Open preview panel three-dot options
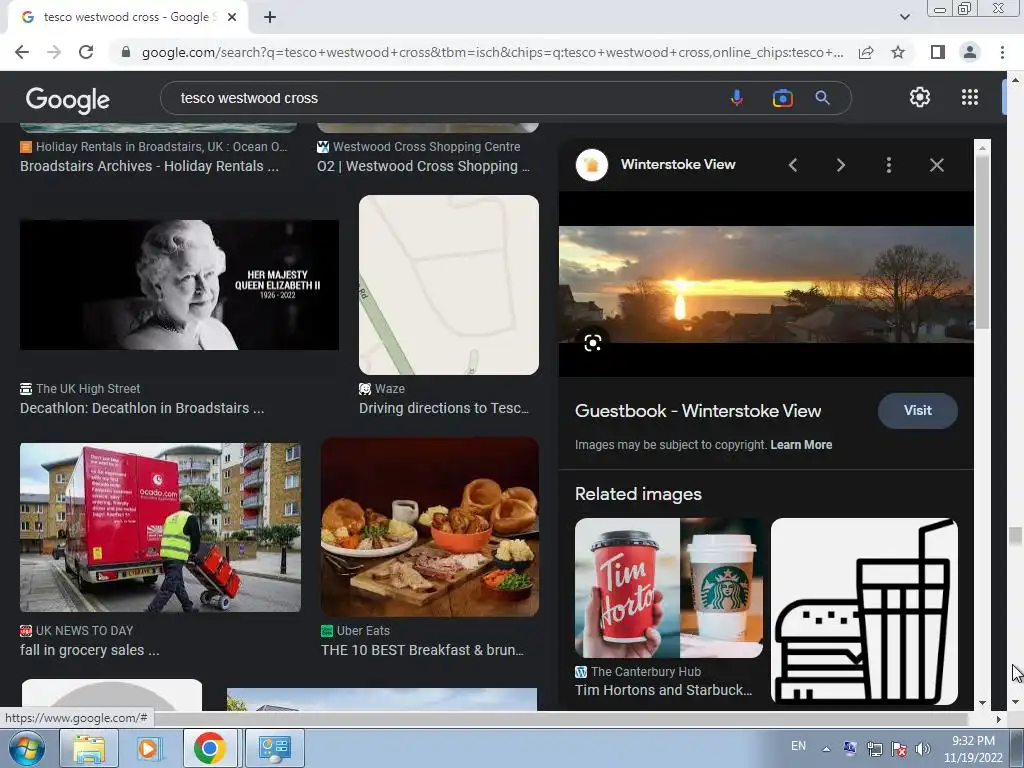Screen dimensions: 1024x768 pos(889,165)
